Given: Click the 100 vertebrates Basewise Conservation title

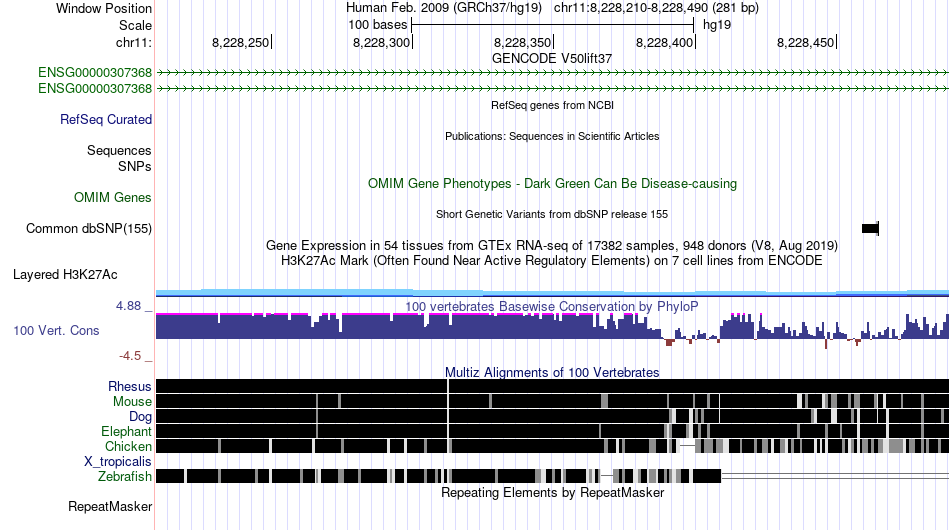Looking at the screenshot, I should (551, 306).
